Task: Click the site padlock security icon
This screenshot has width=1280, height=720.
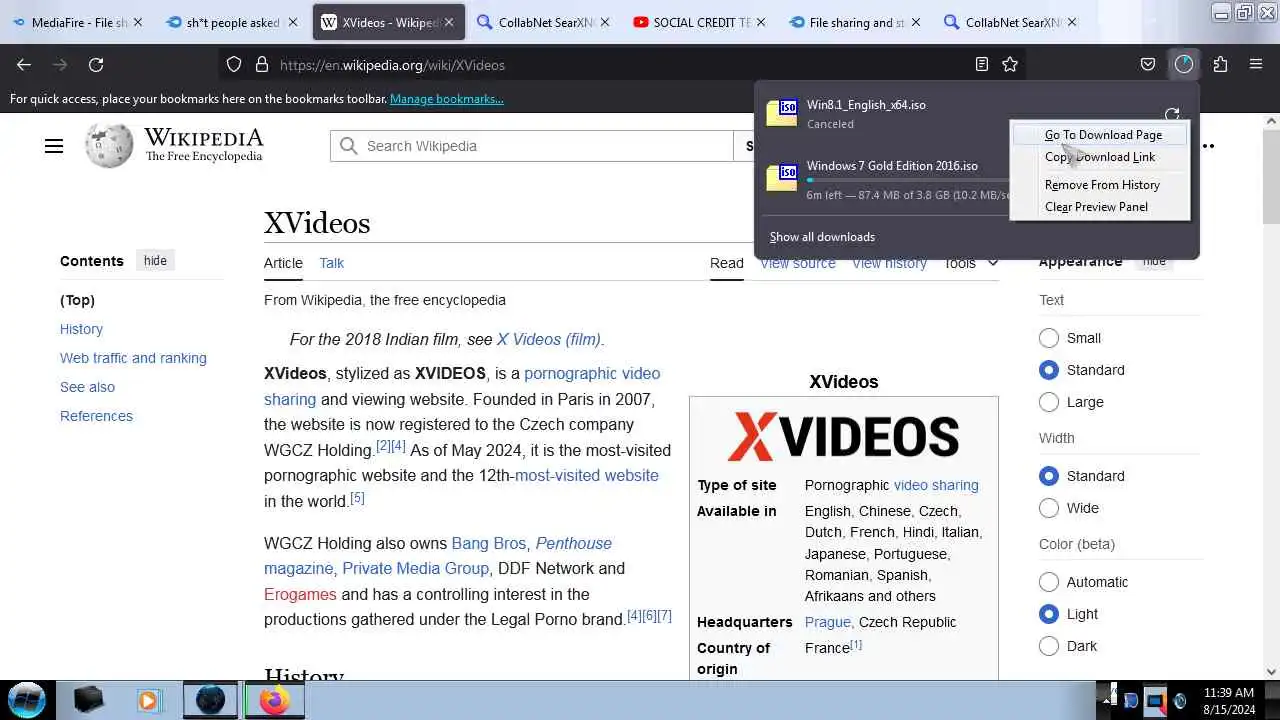Action: 262,64
